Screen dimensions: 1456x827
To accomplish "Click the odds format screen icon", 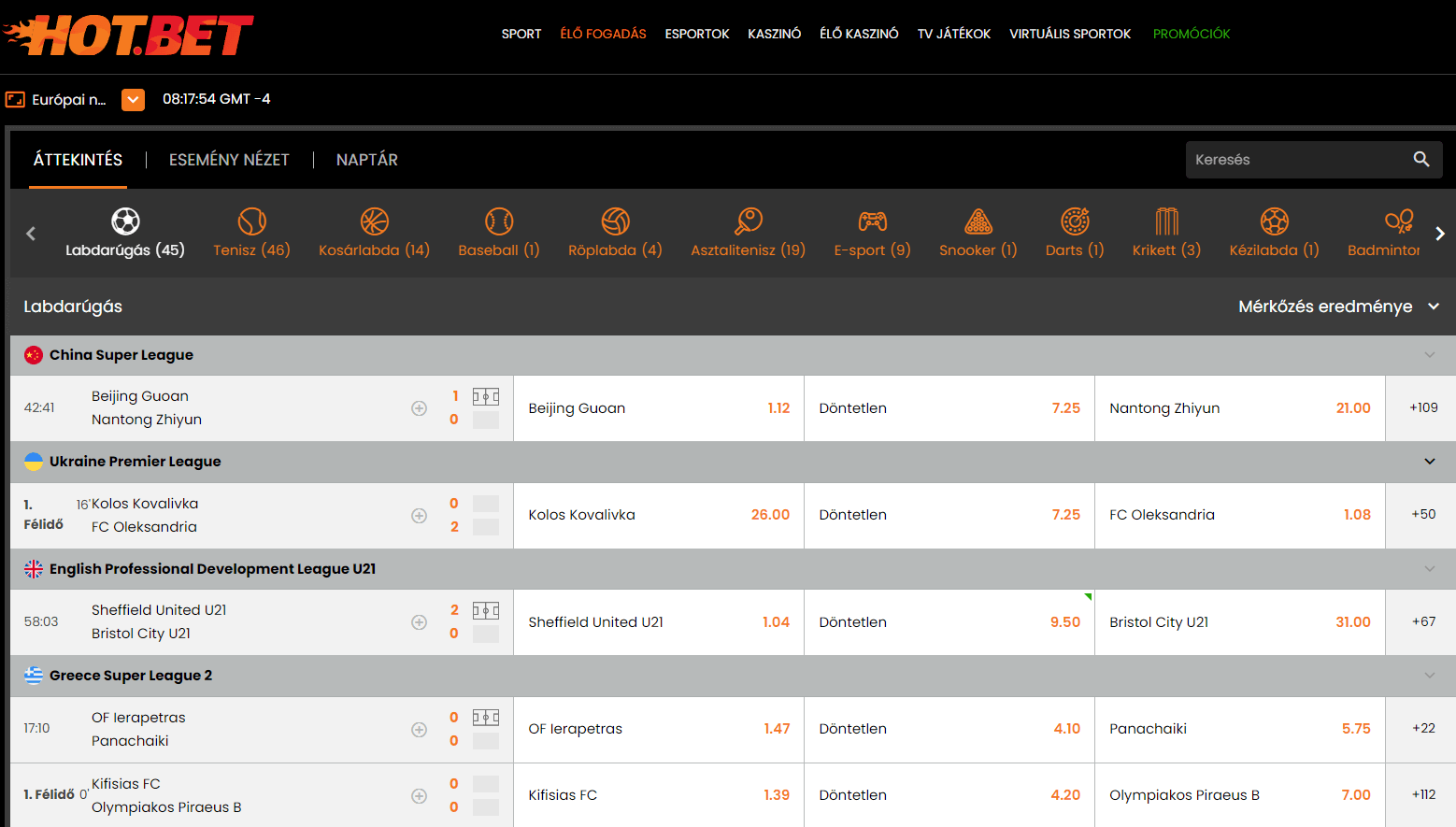I will (15, 99).
